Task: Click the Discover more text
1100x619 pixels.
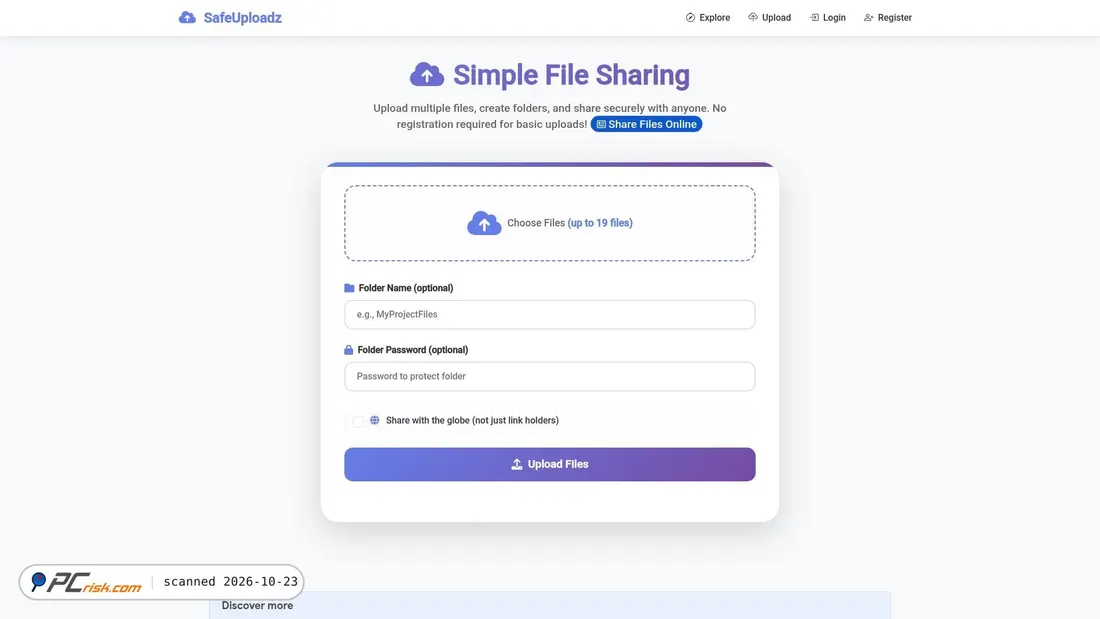Action: (257, 606)
